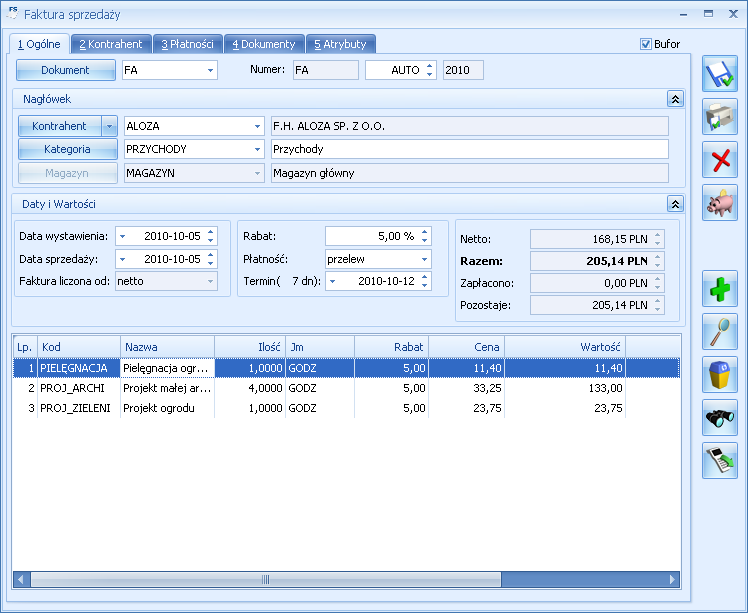
Task: Click the save invoice floppy disk icon
Action: tap(719, 74)
